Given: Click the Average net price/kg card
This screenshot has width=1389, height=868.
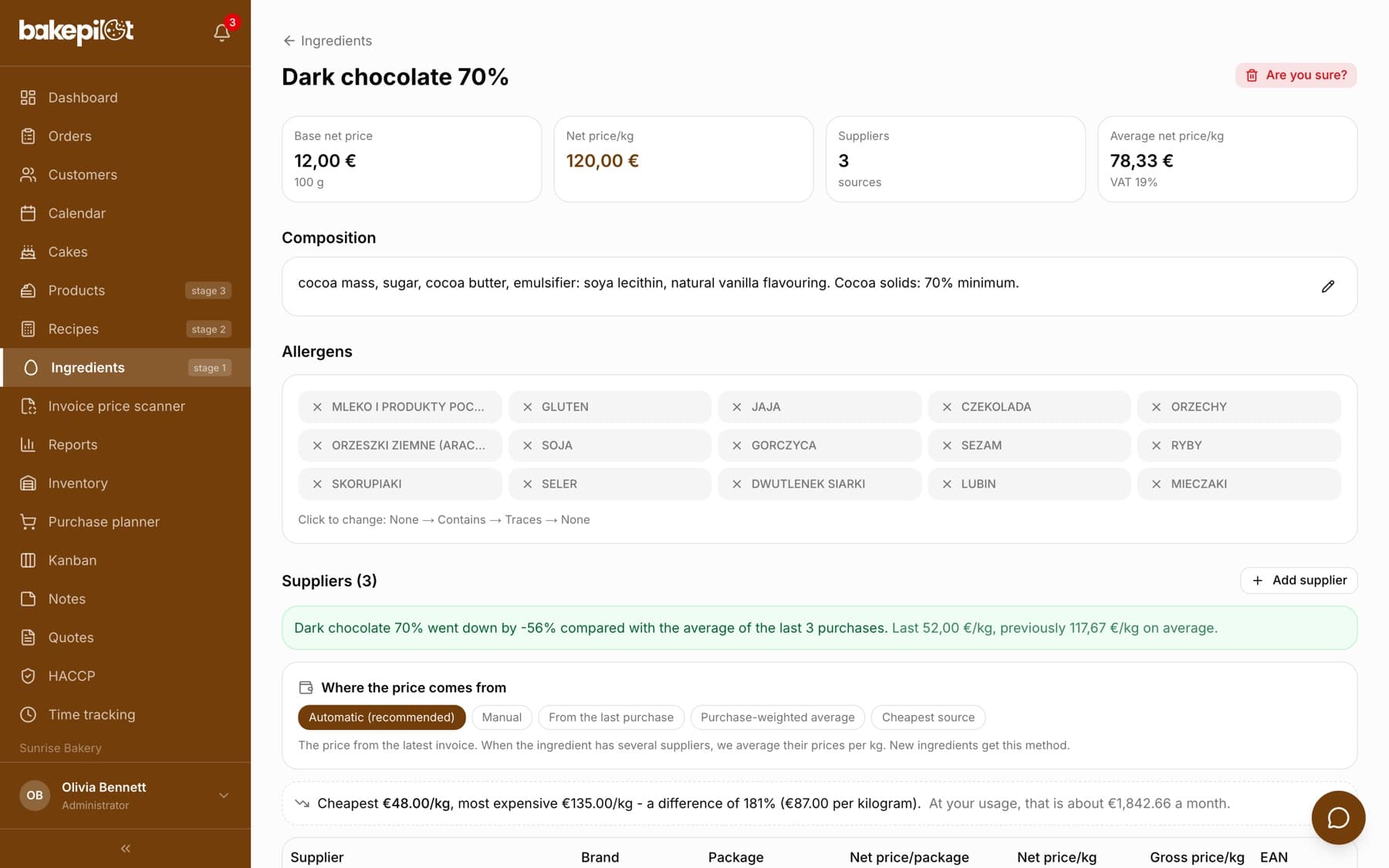Looking at the screenshot, I should [x=1228, y=159].
